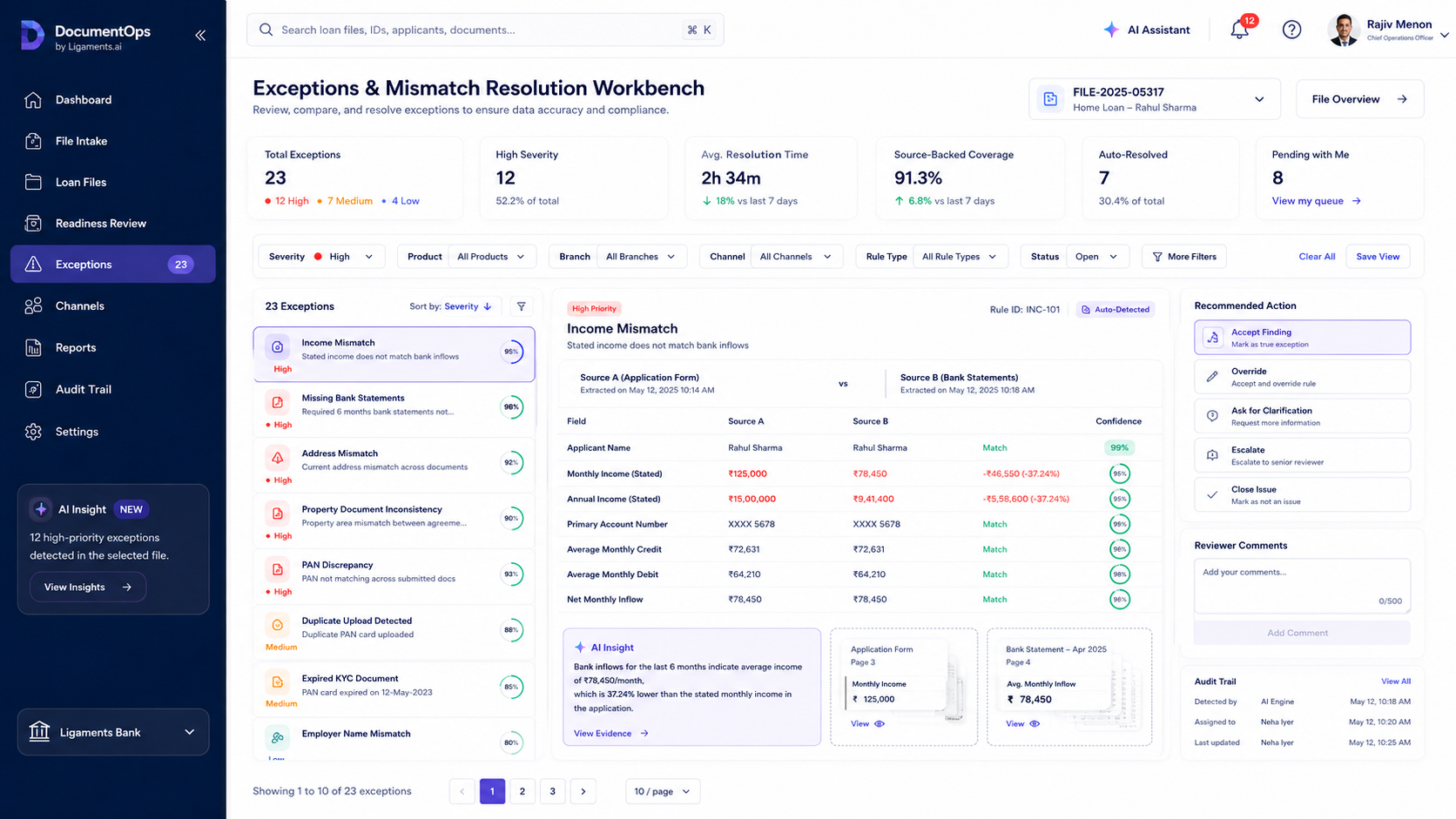
Task: Click the exceptions list filter funnel icon
Action: point(521,306)
